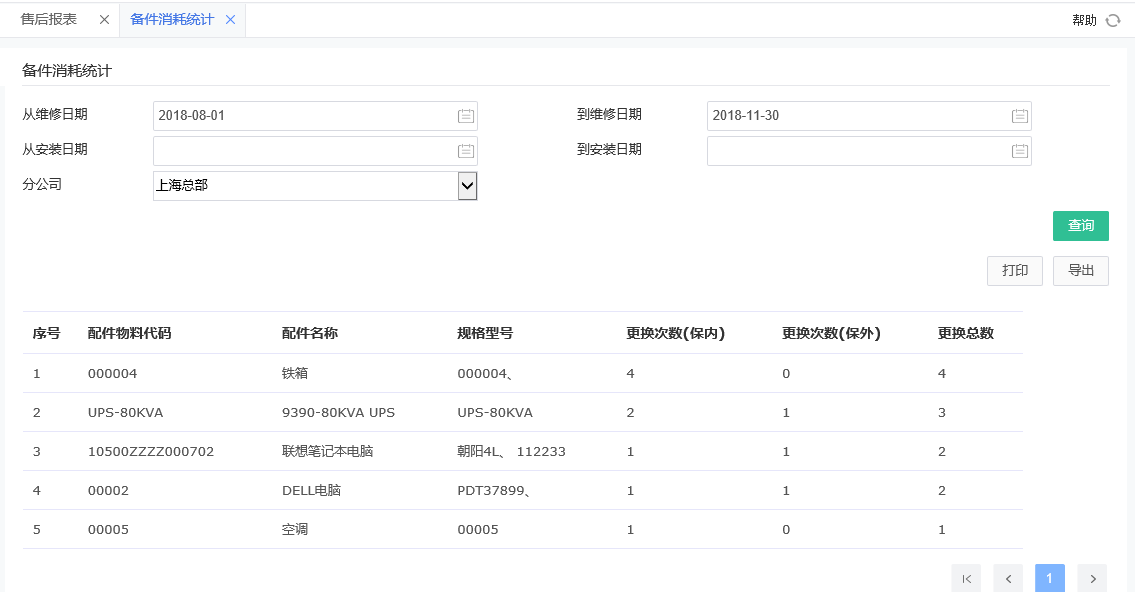Open the calendar picker for 到安装日期
The image size is (1135, 592).
1019,150
